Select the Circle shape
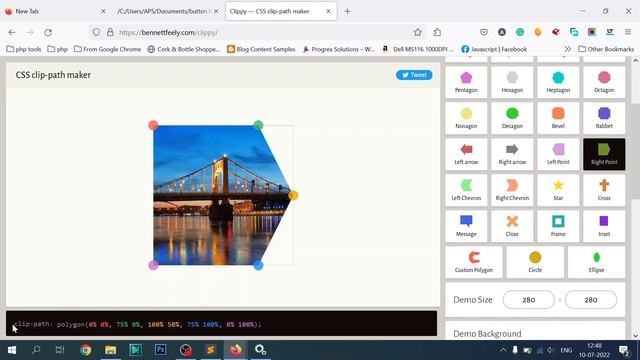 535,262
